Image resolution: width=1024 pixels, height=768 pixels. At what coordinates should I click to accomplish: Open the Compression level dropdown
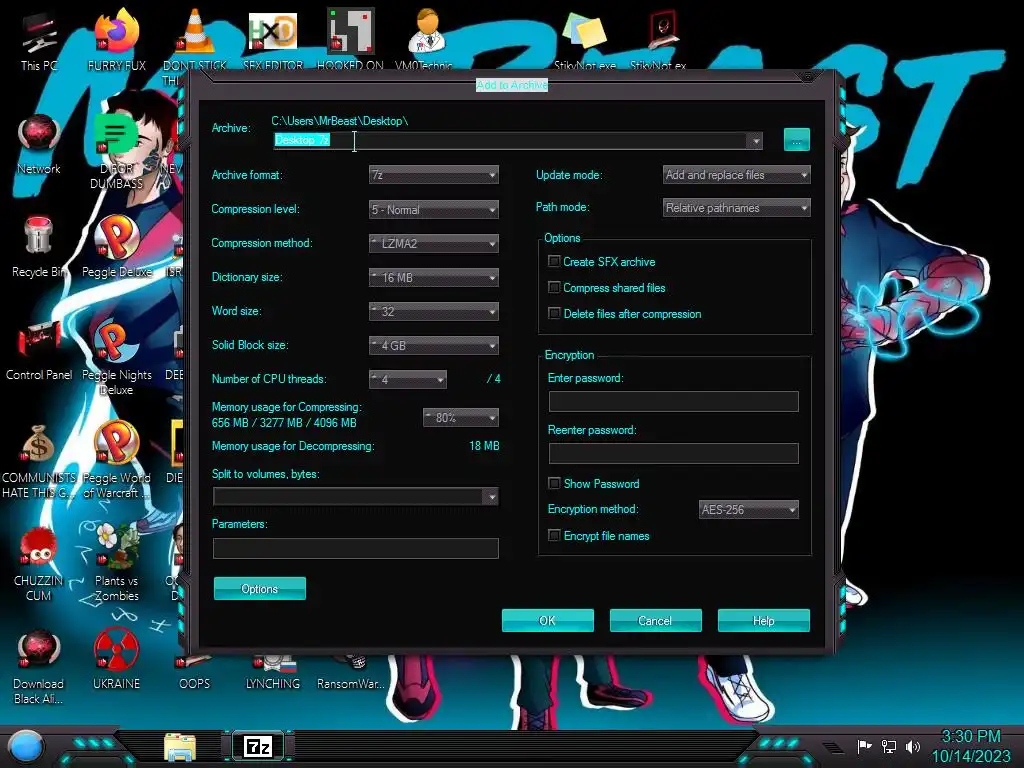click(x=434, y=210)
